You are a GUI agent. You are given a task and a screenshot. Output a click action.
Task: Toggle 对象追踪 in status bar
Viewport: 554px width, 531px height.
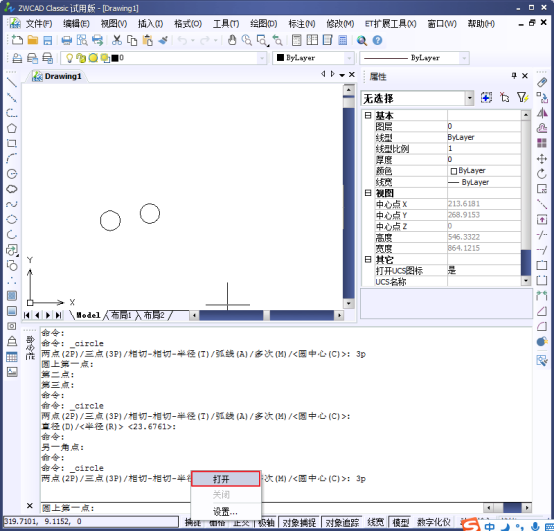[342, 523]
